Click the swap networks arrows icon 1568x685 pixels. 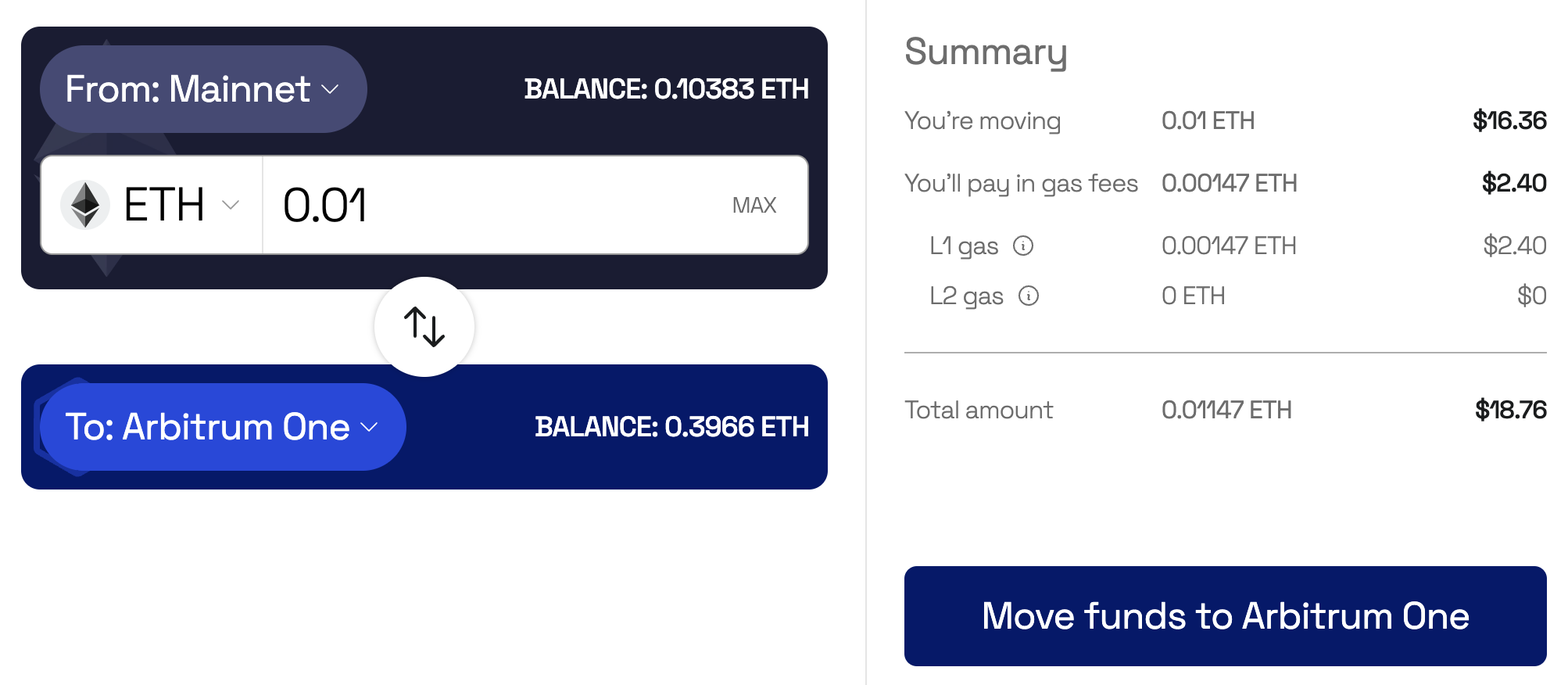pos(424,327)
